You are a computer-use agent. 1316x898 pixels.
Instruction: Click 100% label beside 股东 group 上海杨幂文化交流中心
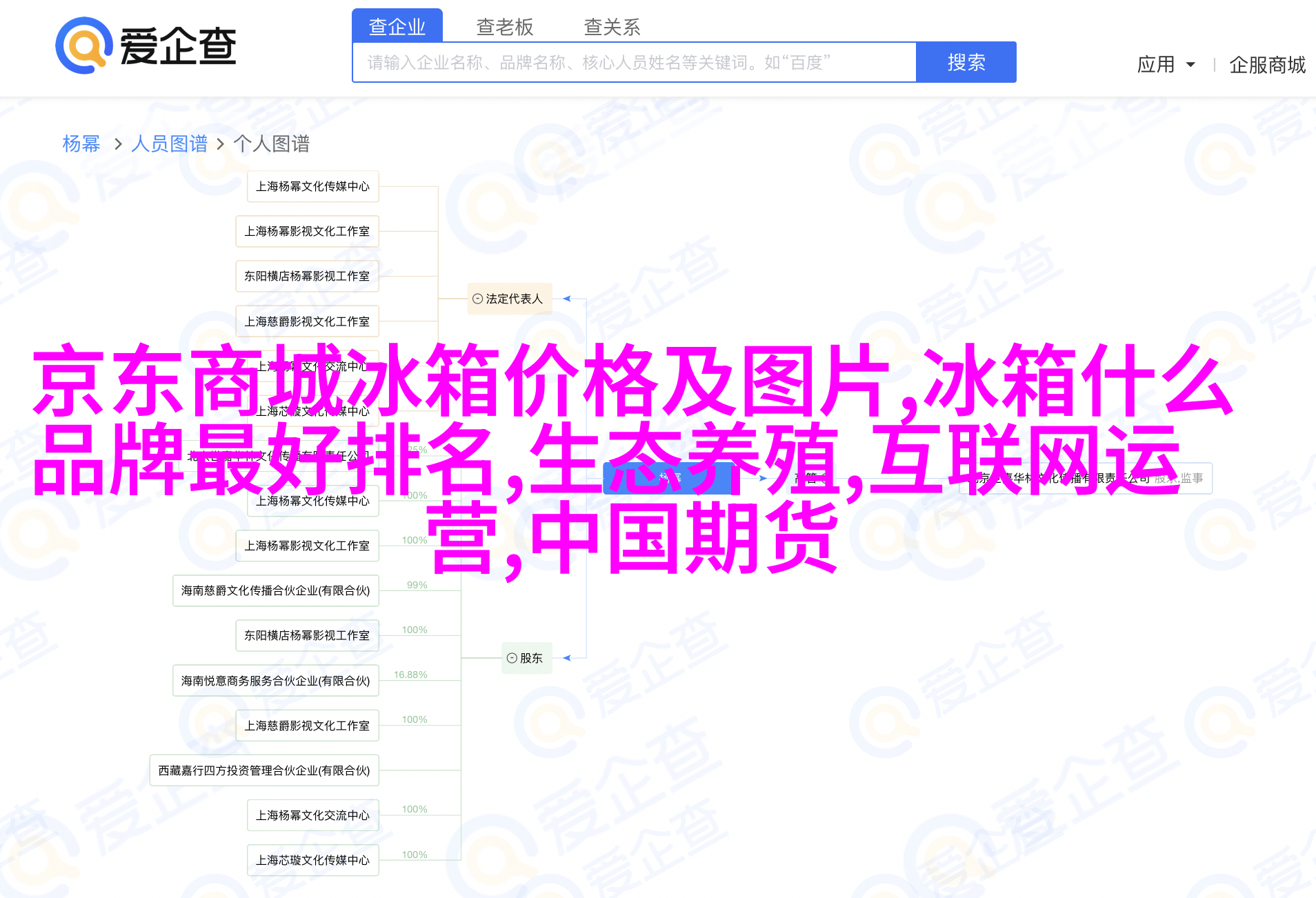pos(415,809)
